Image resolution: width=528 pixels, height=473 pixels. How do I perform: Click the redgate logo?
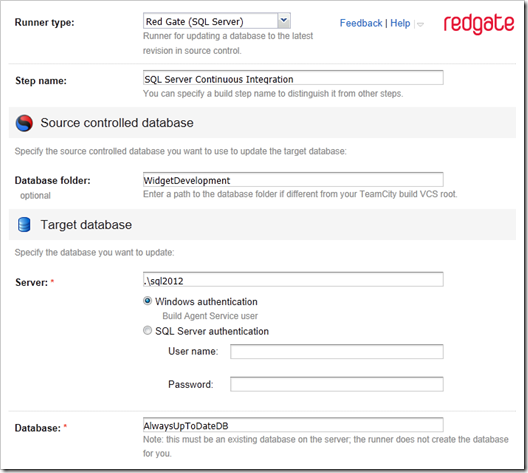(x=478, y=24)
